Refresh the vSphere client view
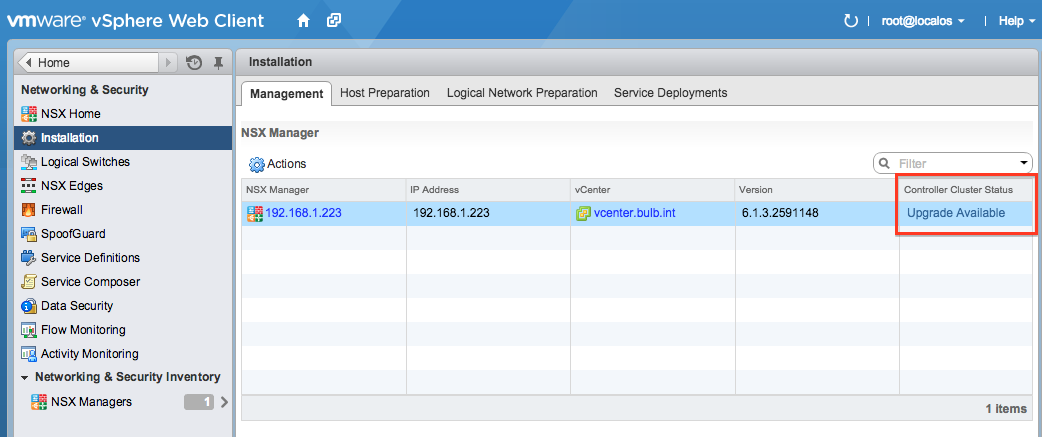1042x437 pixels. [x=850, y=21]
